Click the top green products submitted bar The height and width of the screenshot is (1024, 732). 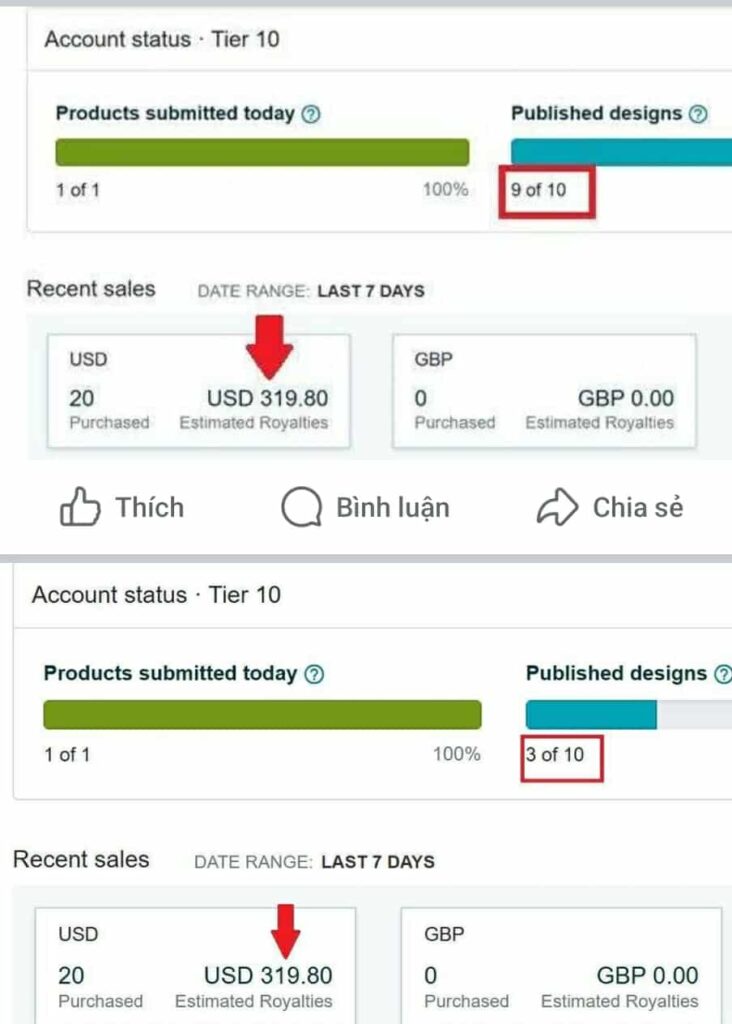pyautogui.click(x=262, y=152)
